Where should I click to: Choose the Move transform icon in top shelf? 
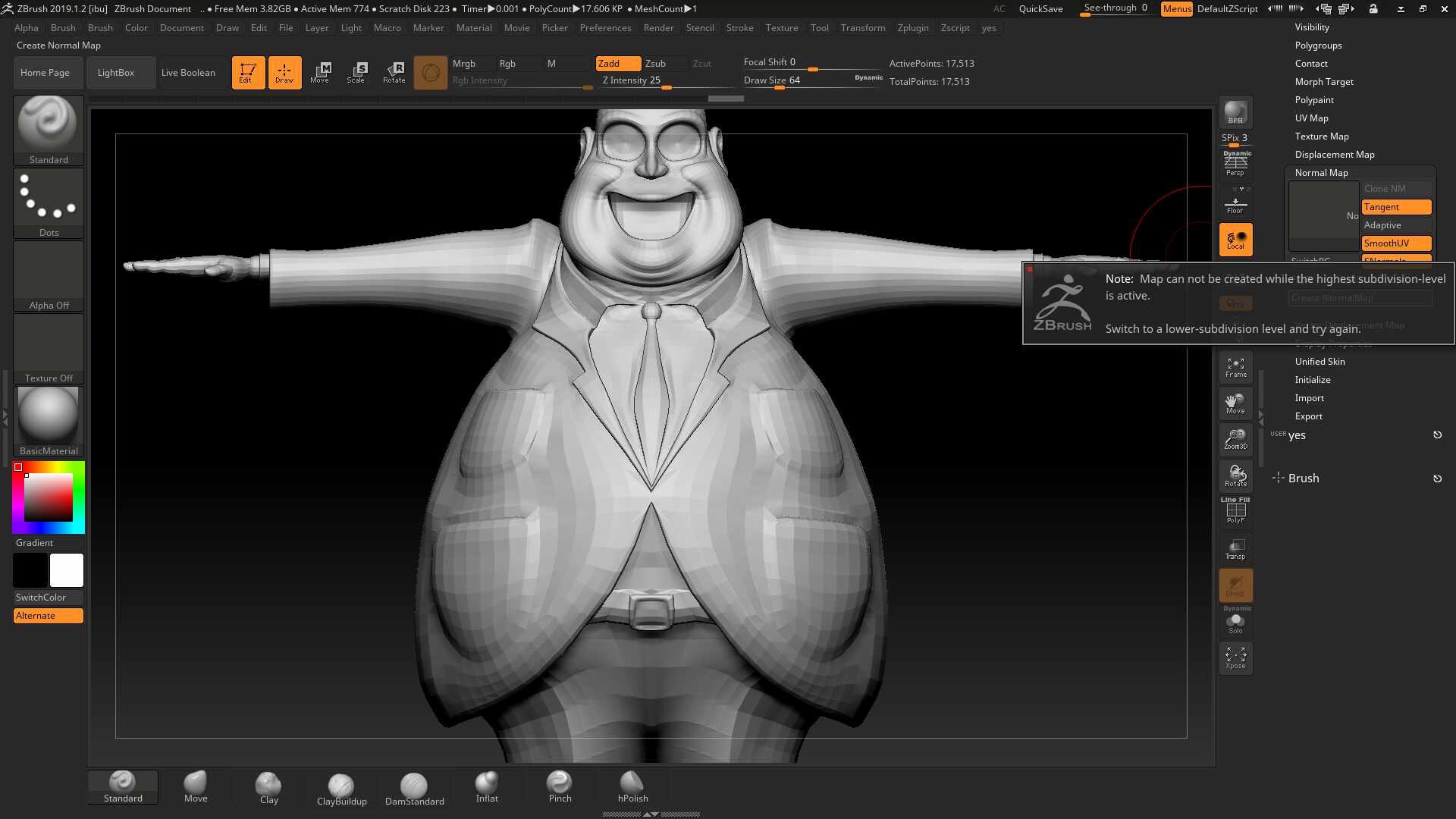pos(320,73)
